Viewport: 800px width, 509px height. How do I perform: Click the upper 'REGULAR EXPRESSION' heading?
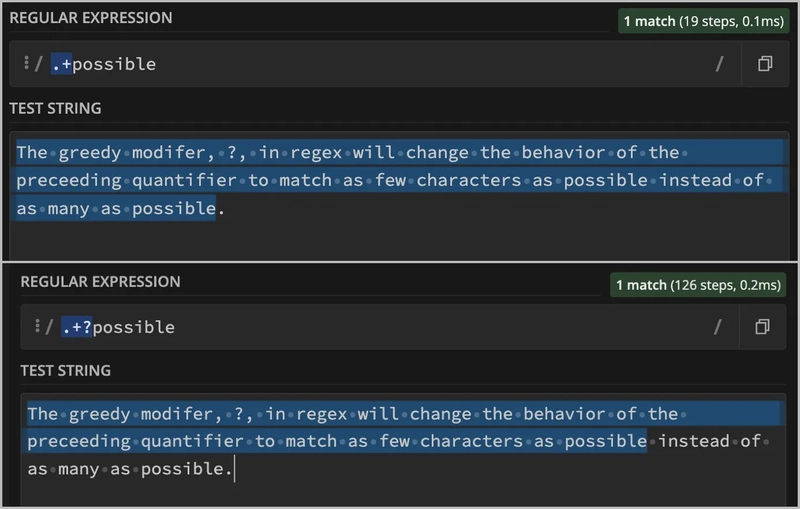pos(90,18)
